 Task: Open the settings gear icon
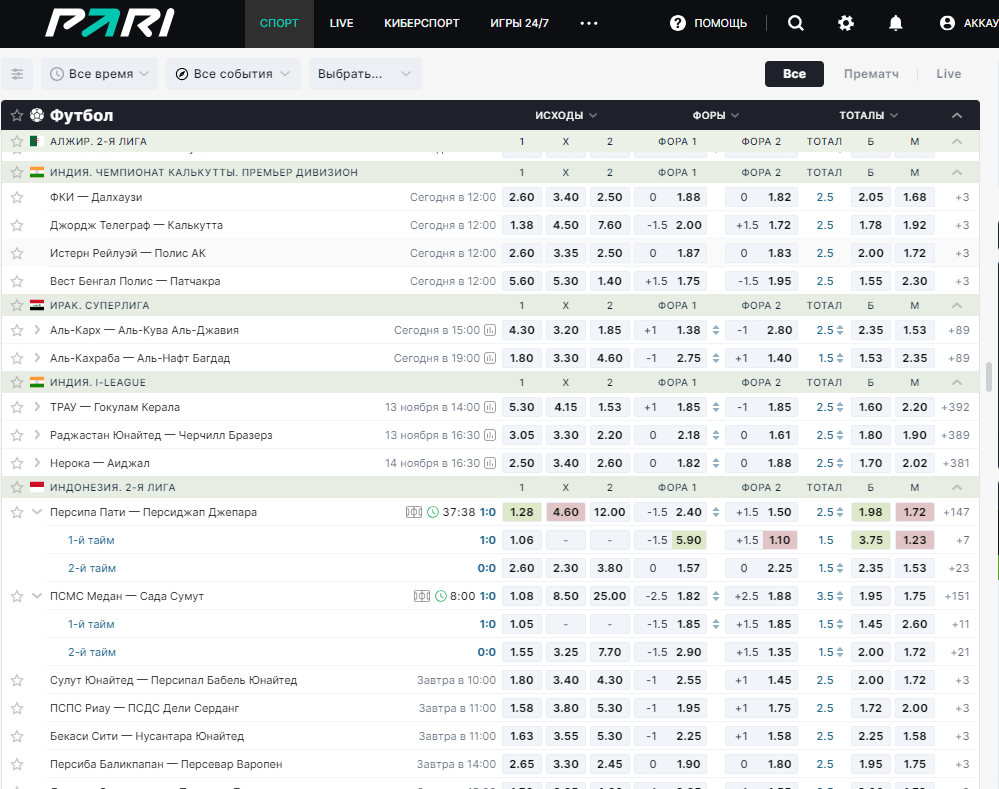(845, 23)
